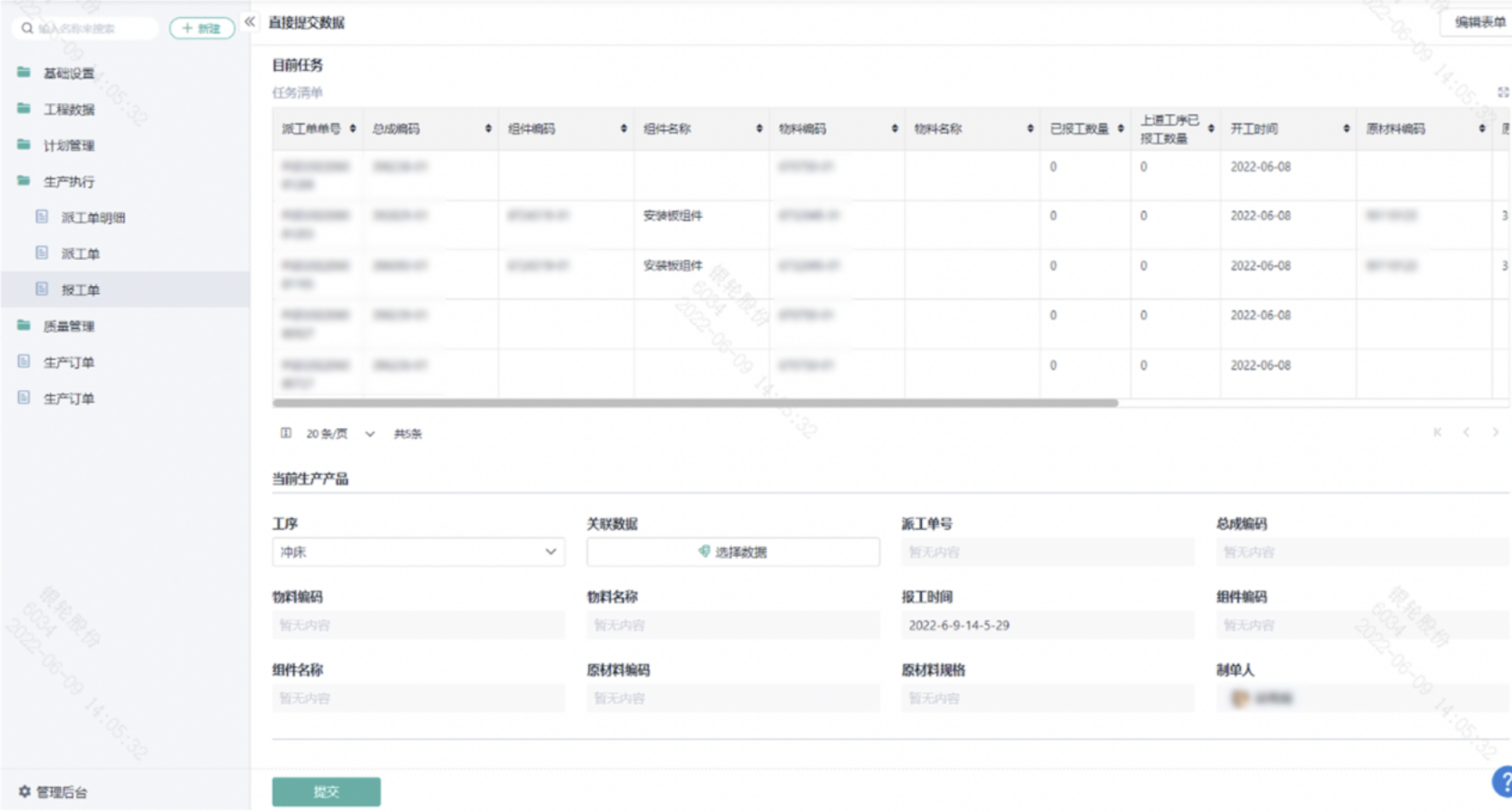
Task: Click the 报工时间 input field
Action: coord(1047,626)
